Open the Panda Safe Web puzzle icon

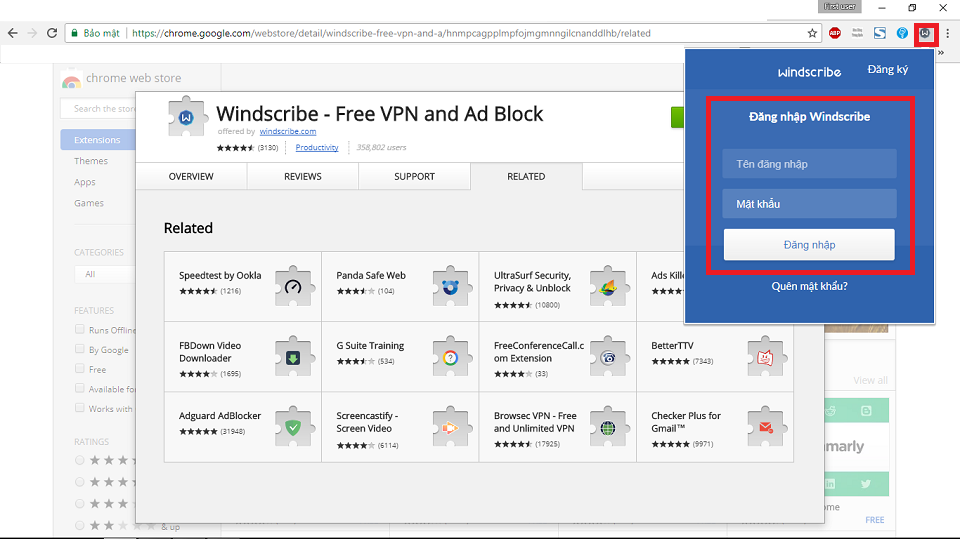pyautogui.click(x=451, y=286)
